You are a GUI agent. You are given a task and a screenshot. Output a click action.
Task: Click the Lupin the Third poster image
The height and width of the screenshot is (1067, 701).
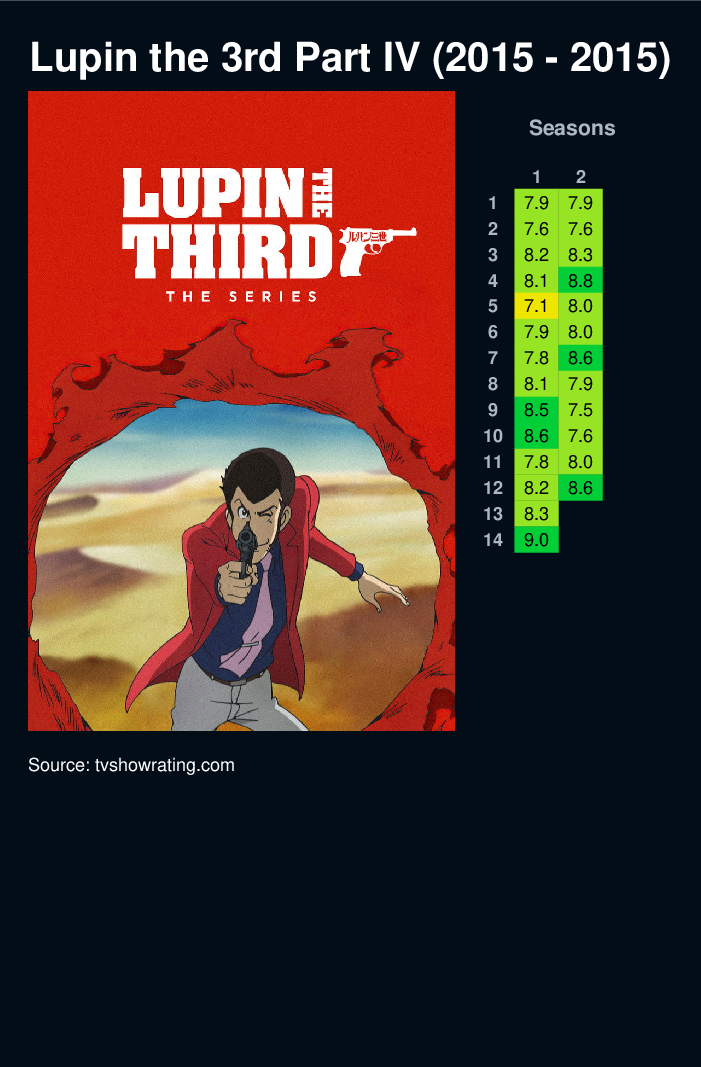pyautogui.click(x=241, y=410)
